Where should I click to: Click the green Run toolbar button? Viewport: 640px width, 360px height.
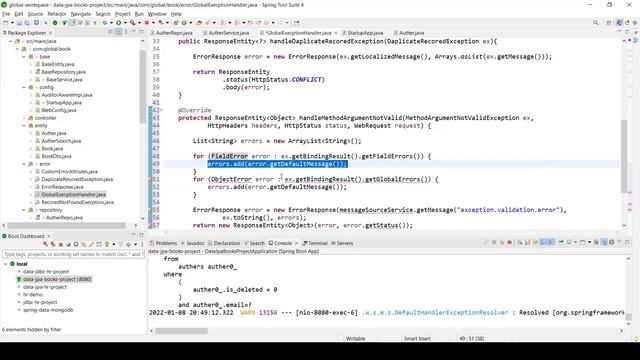tap(118, 23)
